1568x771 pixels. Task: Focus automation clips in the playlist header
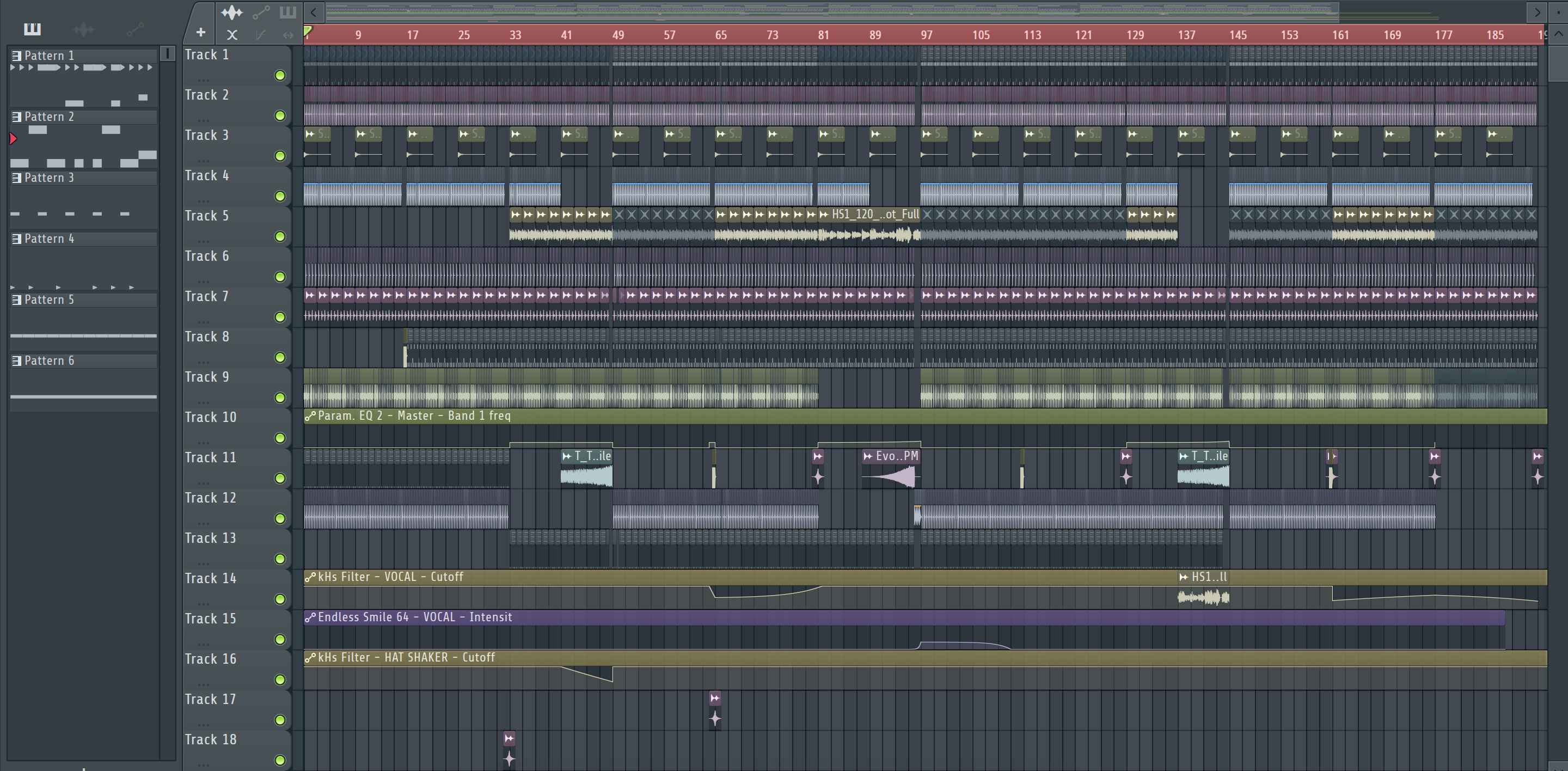261,12
